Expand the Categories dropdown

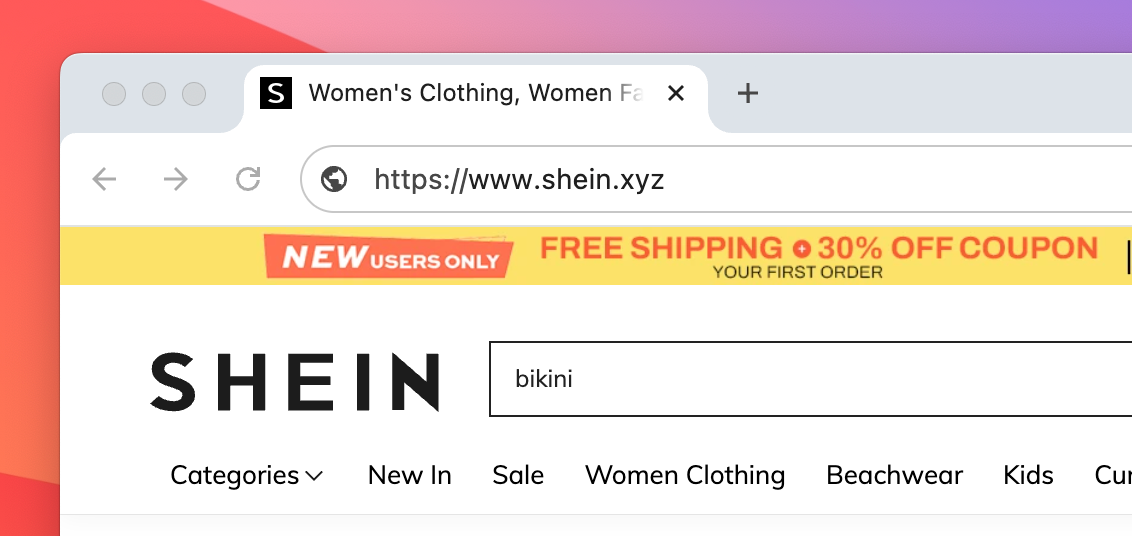[x=246, y=475]
